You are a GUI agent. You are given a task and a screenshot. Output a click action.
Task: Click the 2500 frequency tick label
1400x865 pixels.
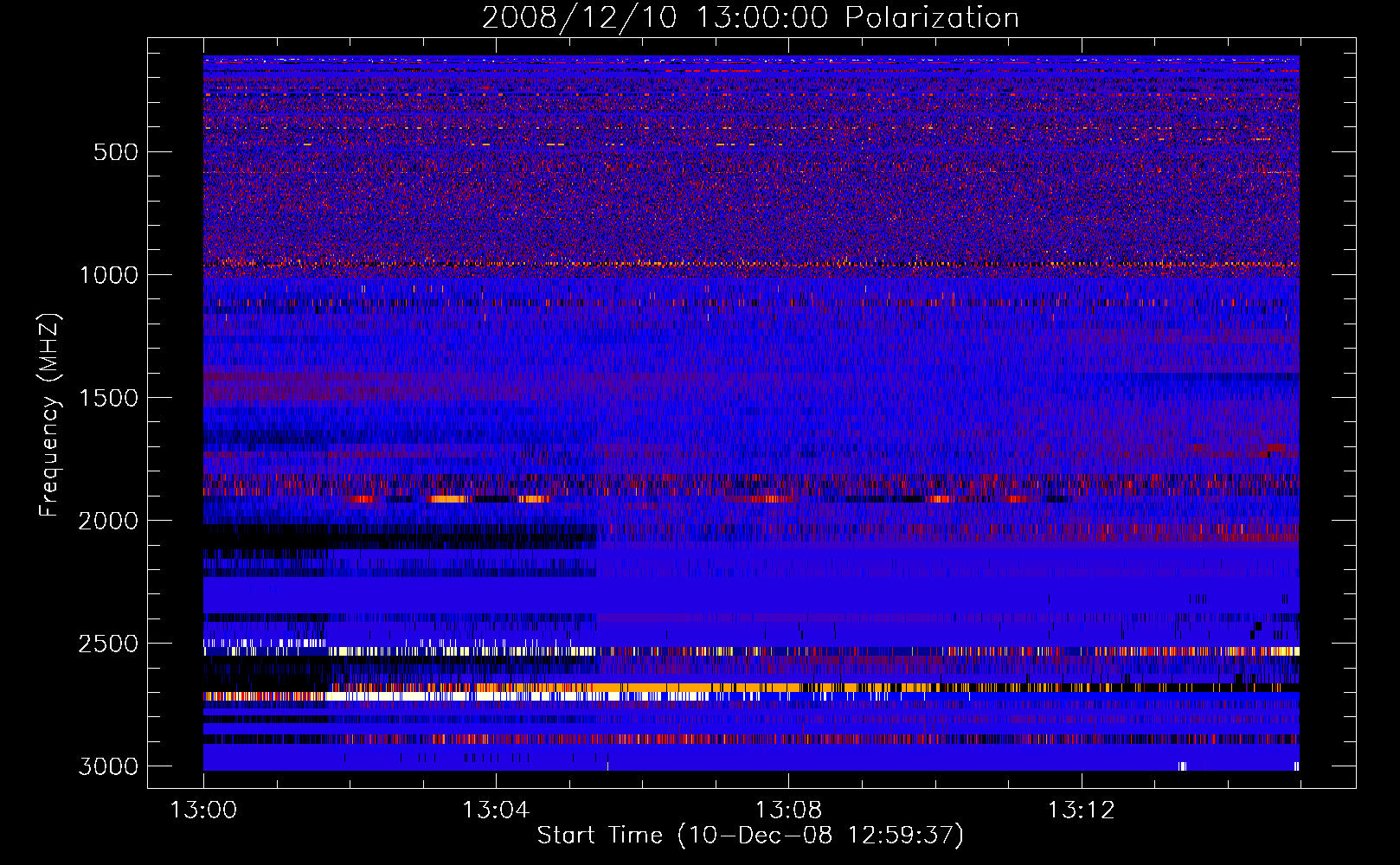tap(108, 644)
